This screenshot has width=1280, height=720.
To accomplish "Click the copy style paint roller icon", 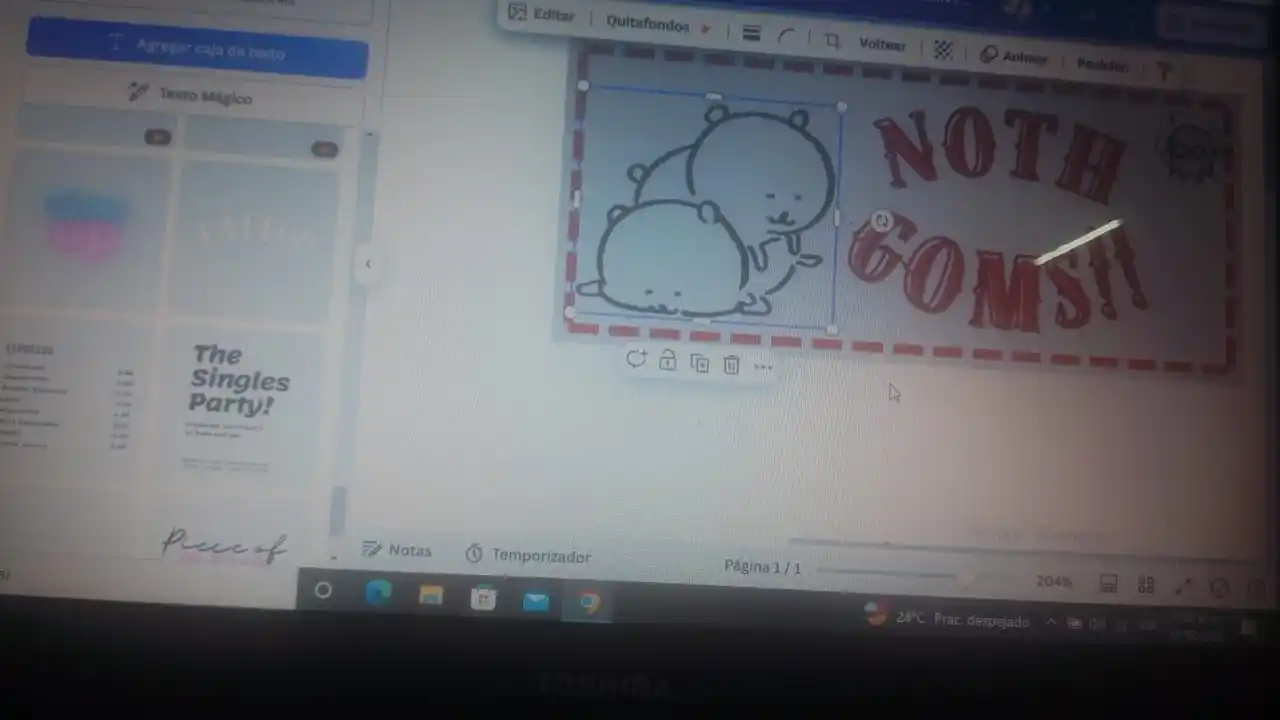I will click(x=1163, y=70).
